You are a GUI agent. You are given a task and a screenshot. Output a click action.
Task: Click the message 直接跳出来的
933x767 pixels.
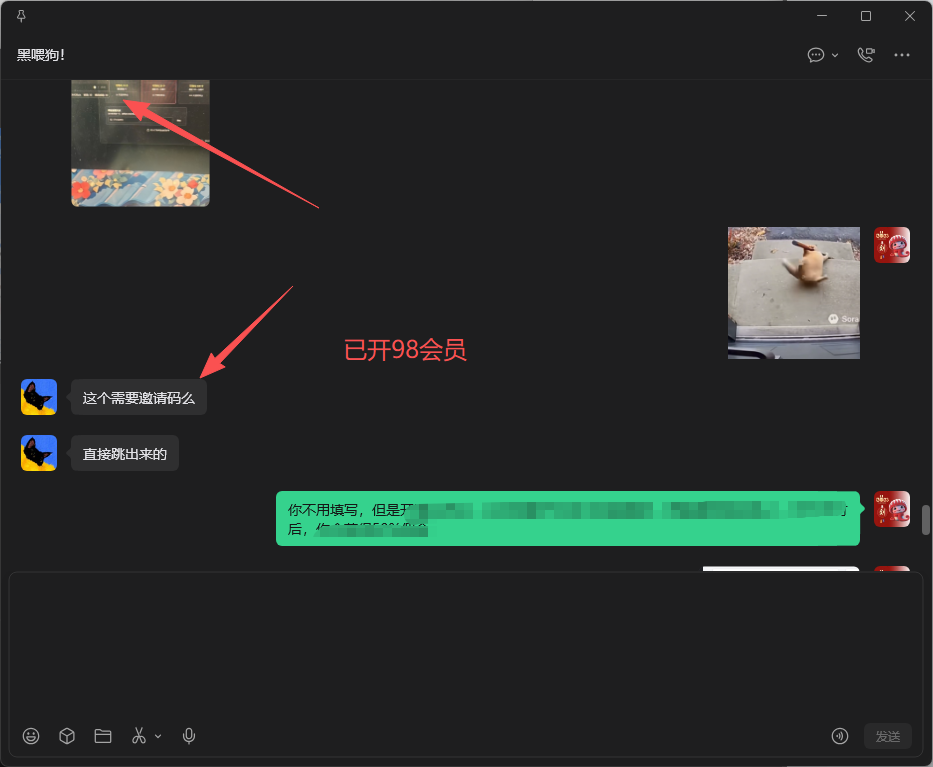[125, 454]
